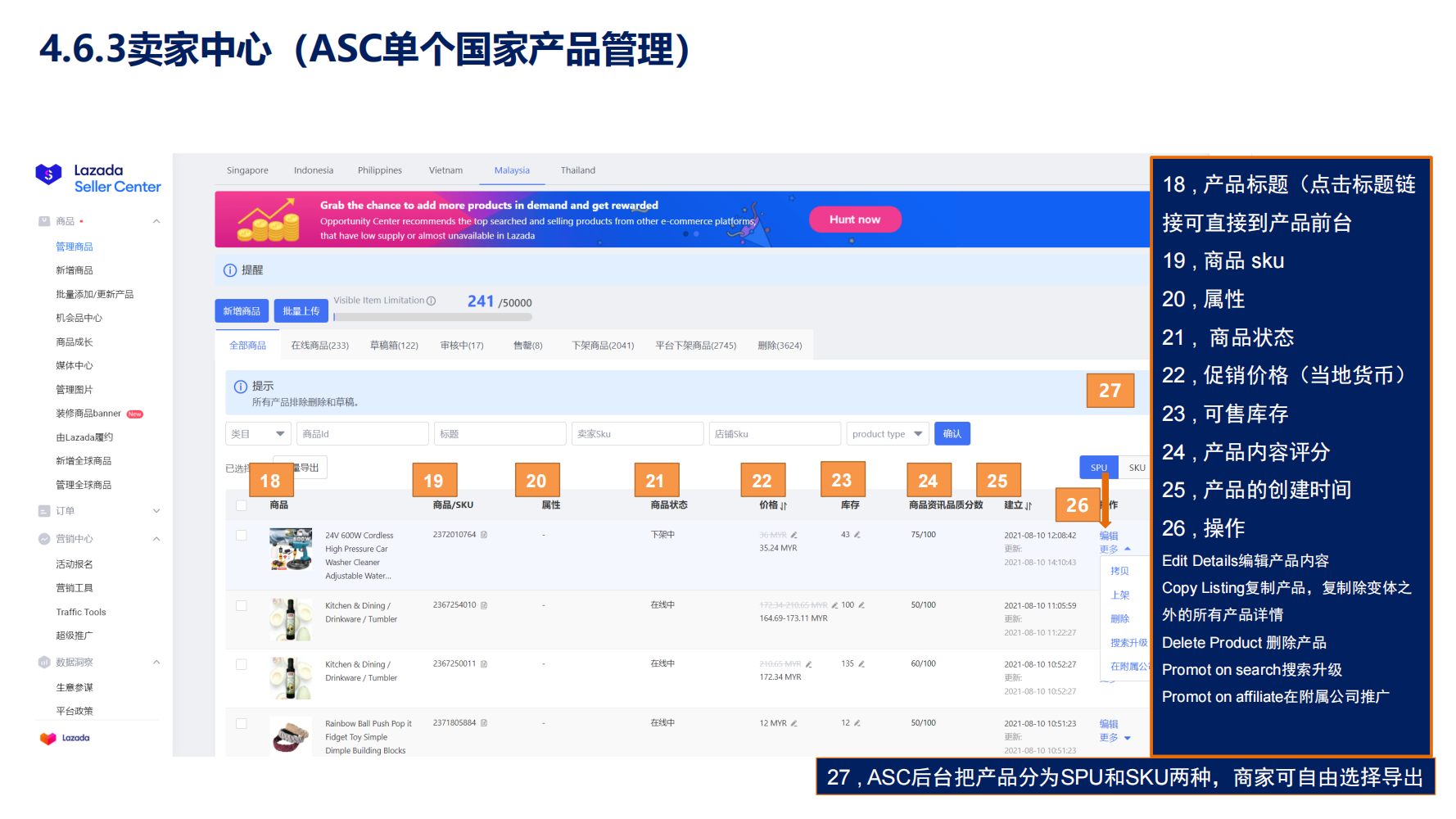
Task: Select the 在线商品(233) tab
Action: coord(319,345)
